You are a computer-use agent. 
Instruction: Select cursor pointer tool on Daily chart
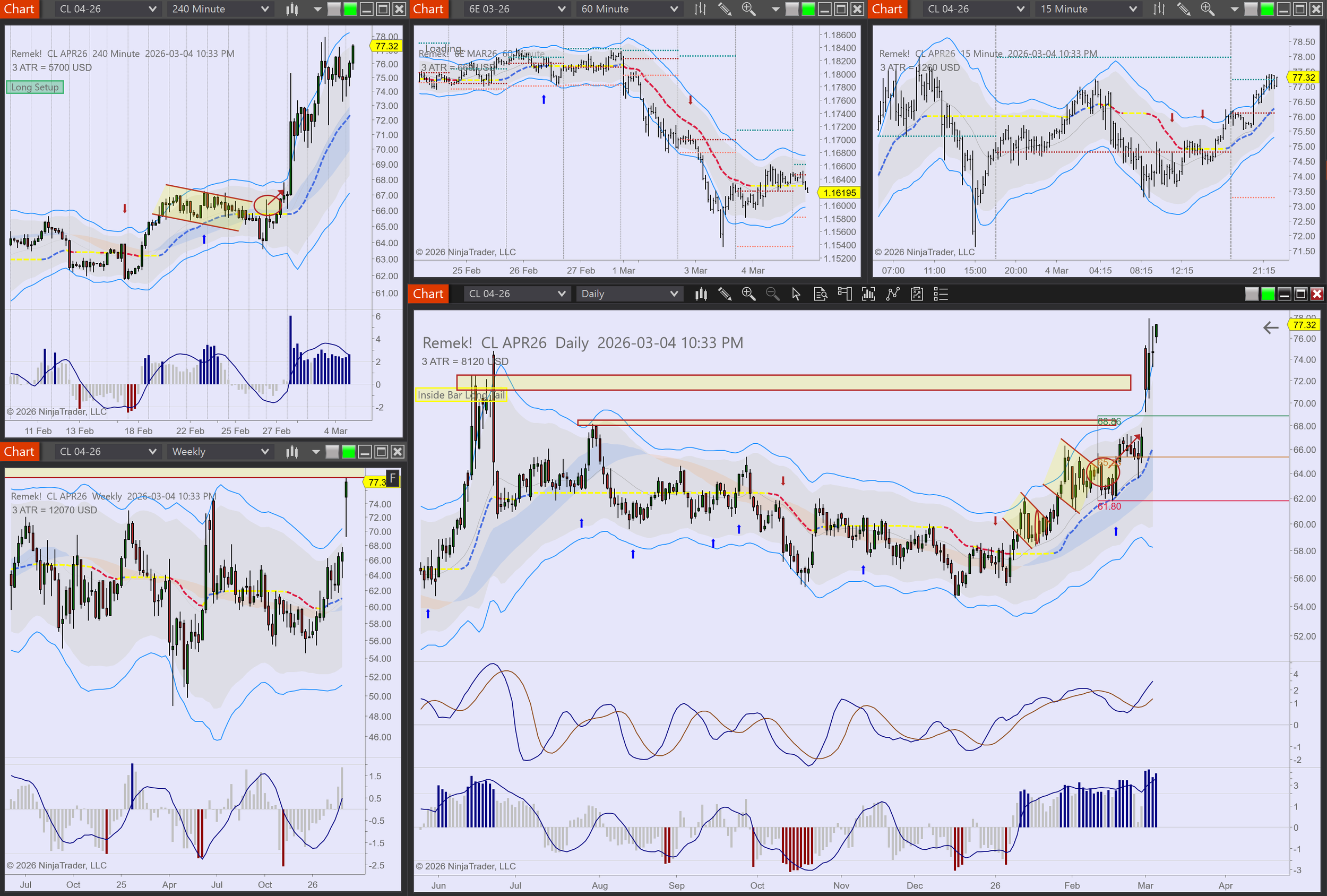coord(796,294)
